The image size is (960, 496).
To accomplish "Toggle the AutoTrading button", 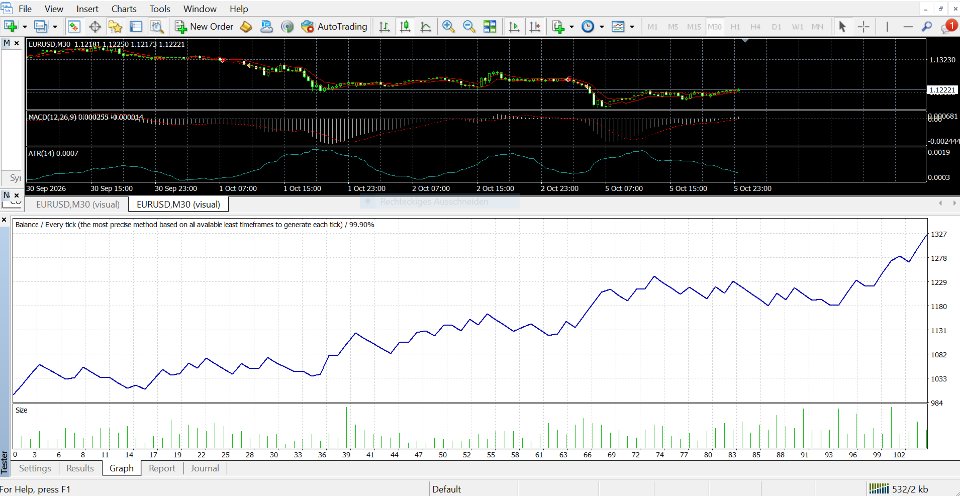I will pyautogui.click(x=334, y=26).
